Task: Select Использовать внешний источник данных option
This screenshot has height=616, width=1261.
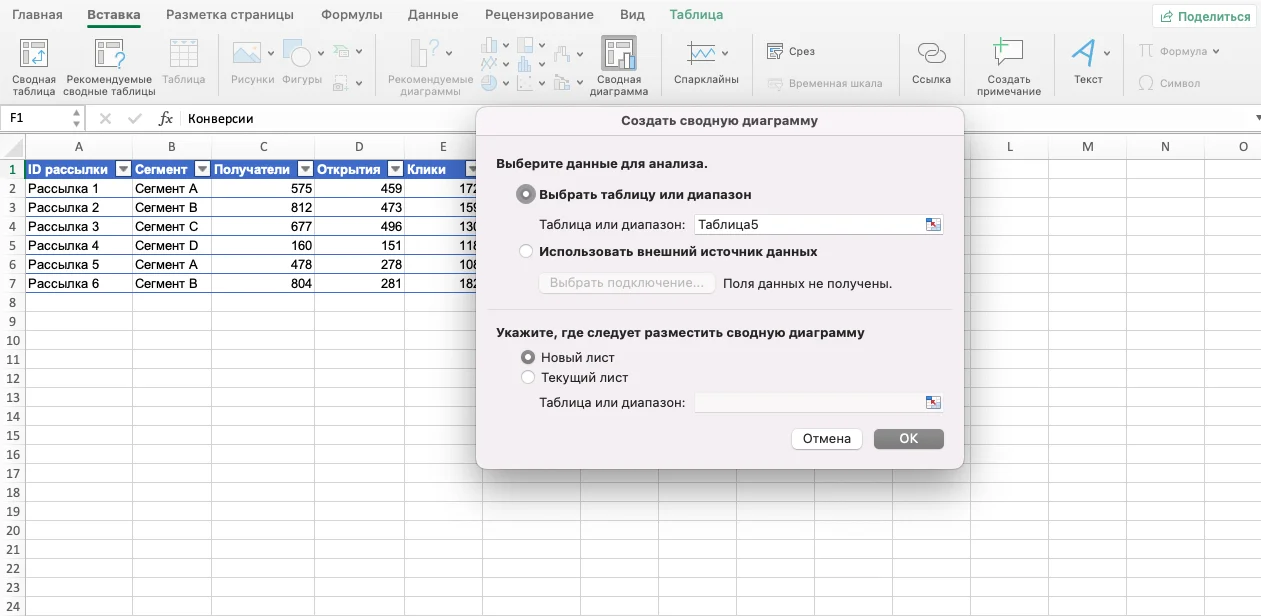Action: [526, 252]
